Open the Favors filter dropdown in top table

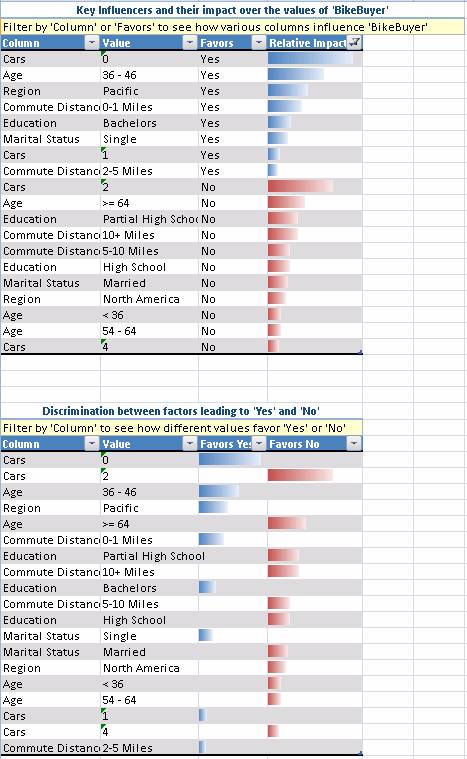259,43
